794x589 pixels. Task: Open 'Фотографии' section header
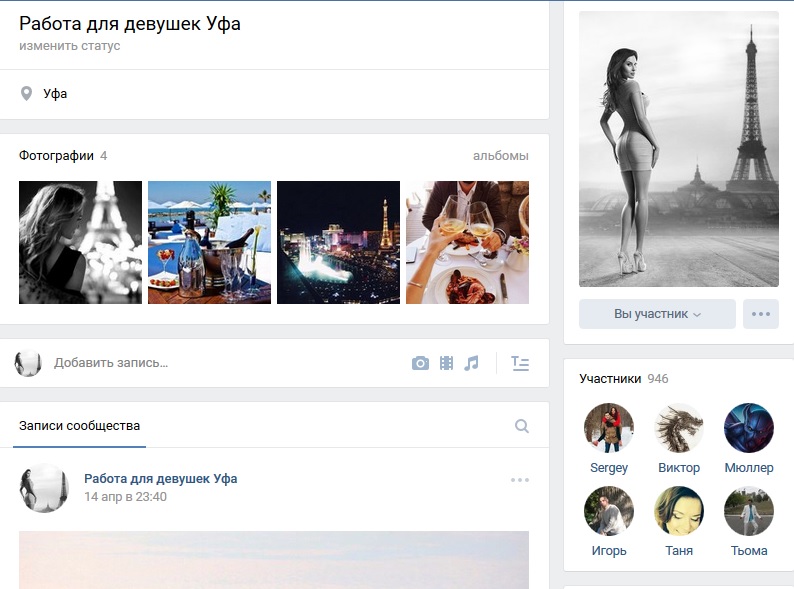(56, 155)
